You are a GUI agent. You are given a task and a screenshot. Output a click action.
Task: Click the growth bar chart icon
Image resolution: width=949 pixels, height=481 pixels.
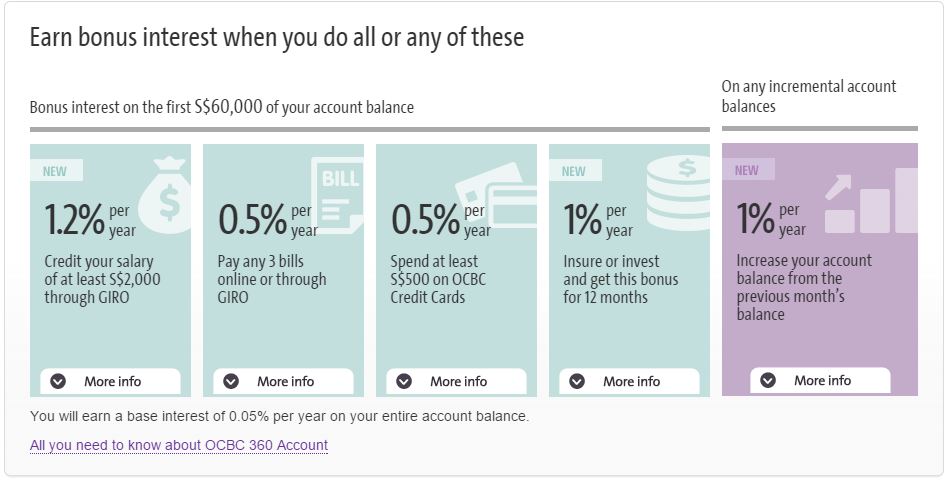(x=872, y=201)
